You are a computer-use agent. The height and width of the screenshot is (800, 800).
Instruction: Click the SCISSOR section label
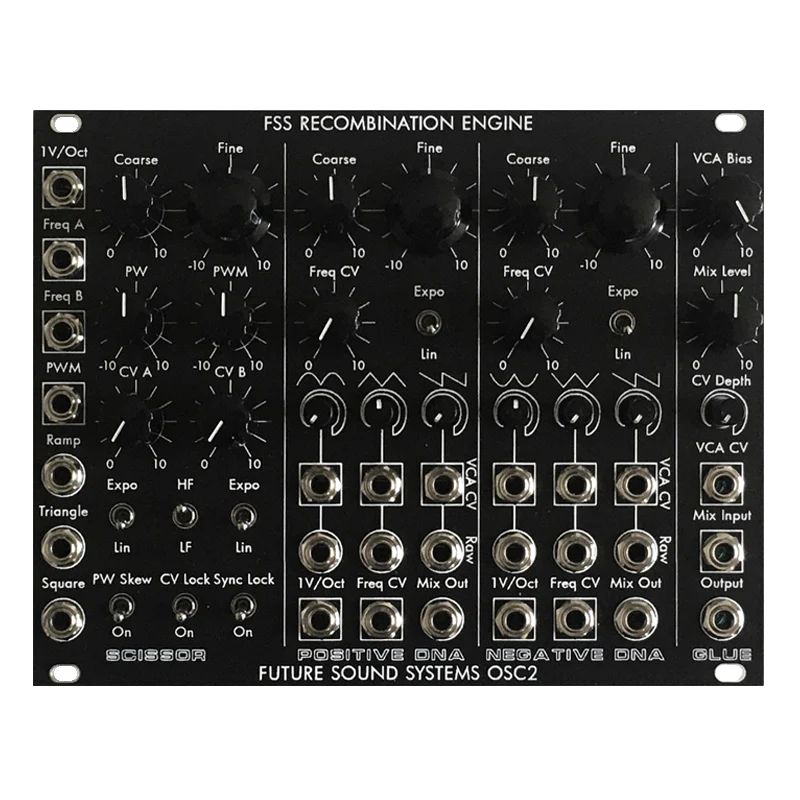[x=156, y=655]
